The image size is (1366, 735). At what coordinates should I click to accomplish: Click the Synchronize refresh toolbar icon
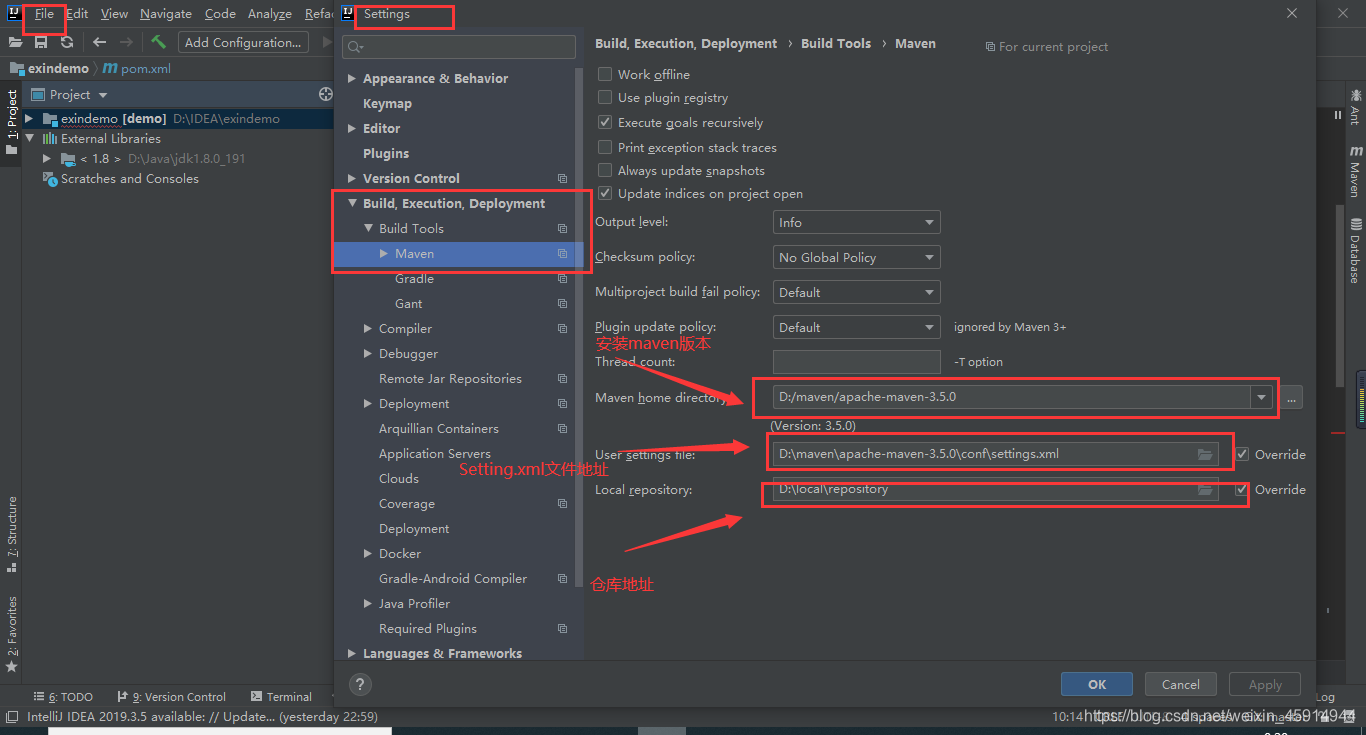(x=67, y=42)
